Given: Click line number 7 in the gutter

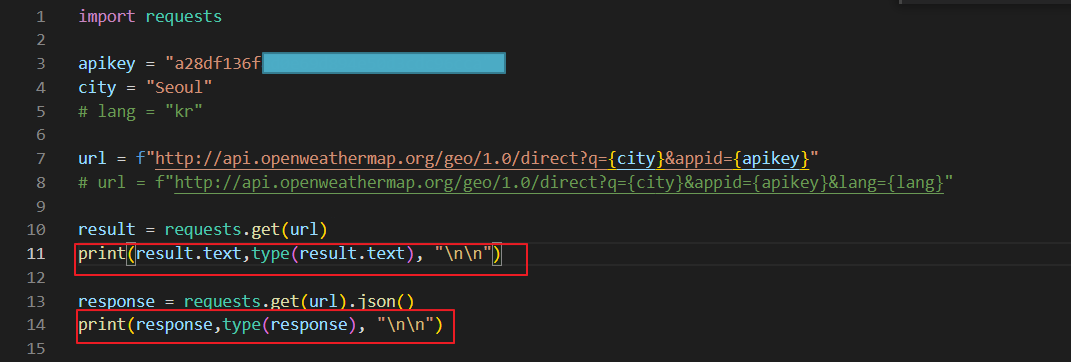Looking at the screenshot, I should tap(41, 159).
